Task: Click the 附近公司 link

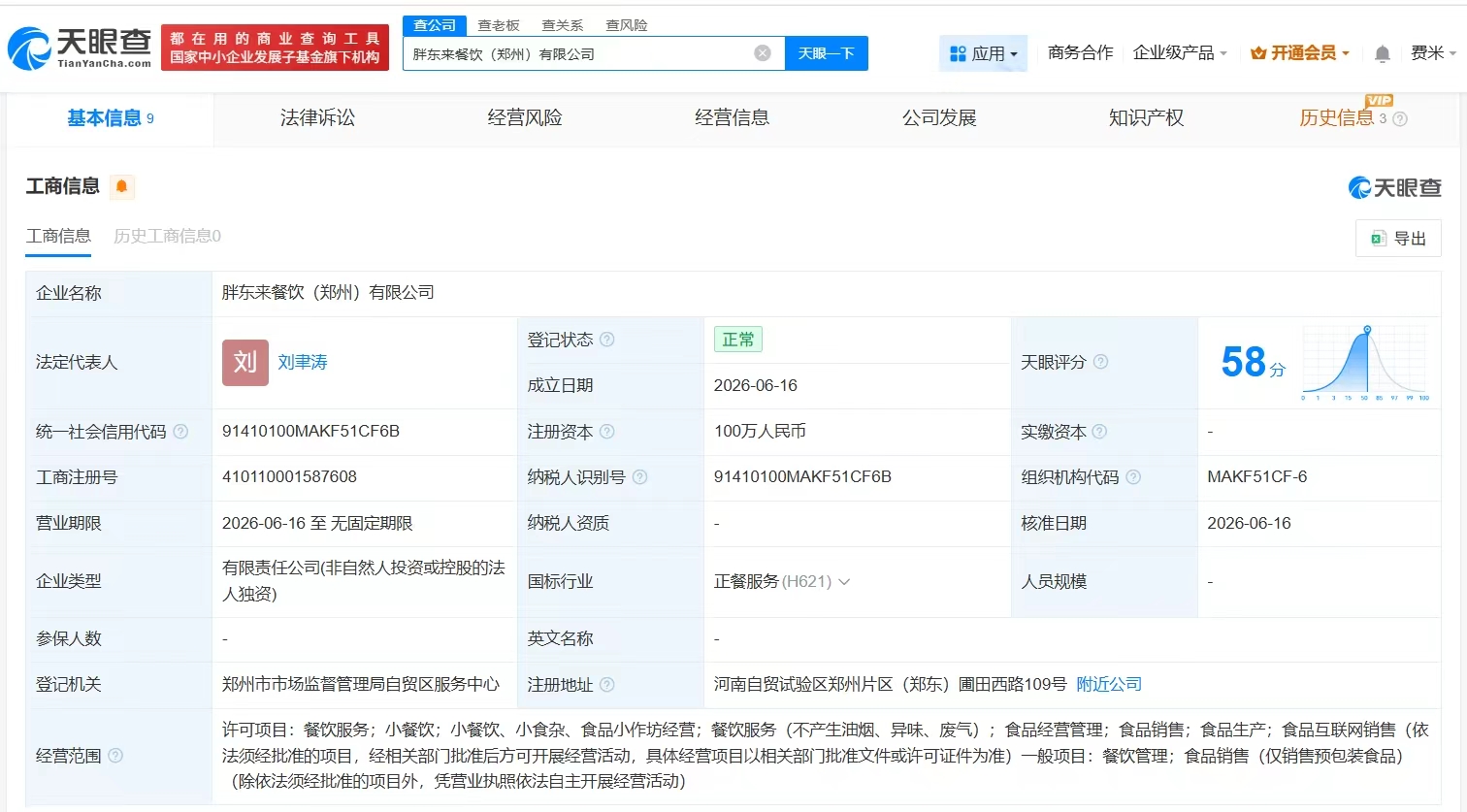Action: 1109,685
